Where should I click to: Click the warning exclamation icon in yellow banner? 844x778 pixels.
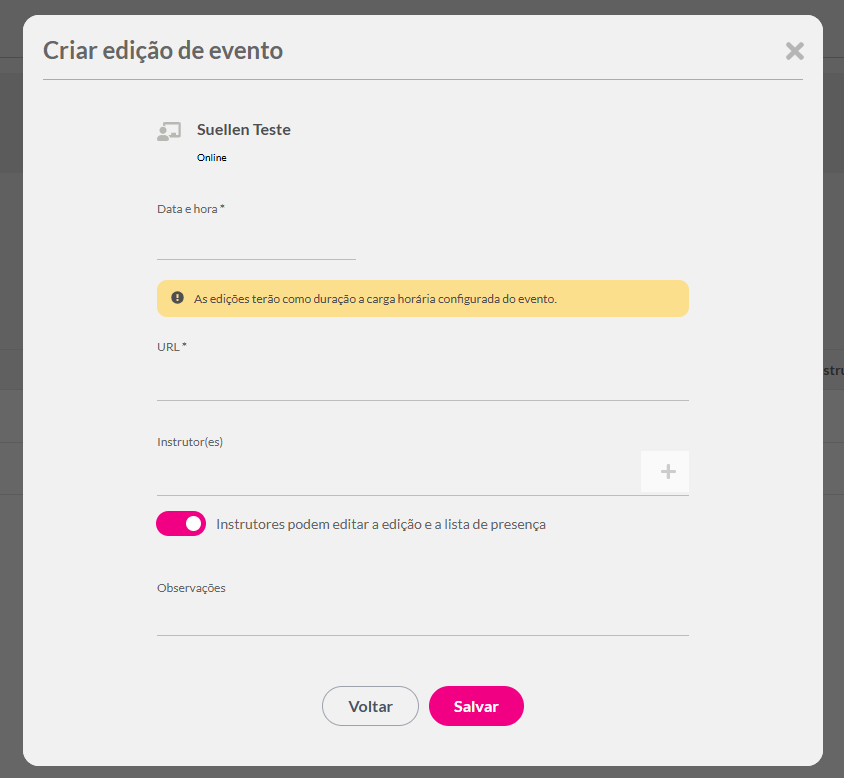click(x=178, y=298)
